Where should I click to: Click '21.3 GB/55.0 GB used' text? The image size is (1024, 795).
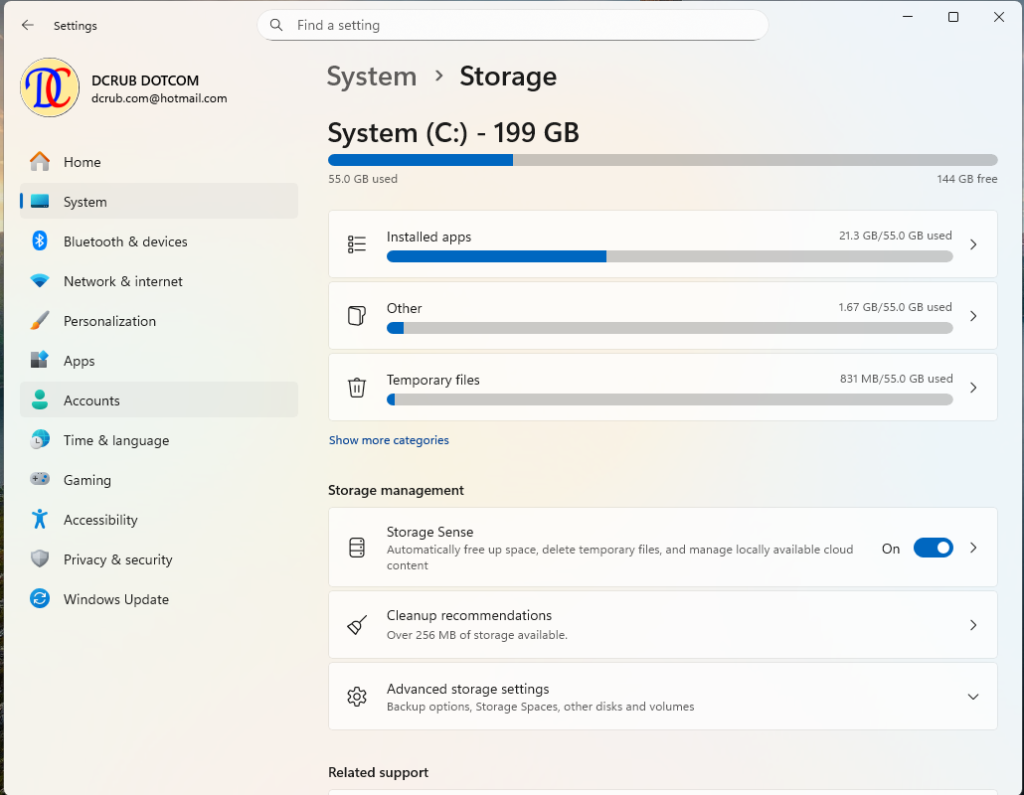[895, 235]
